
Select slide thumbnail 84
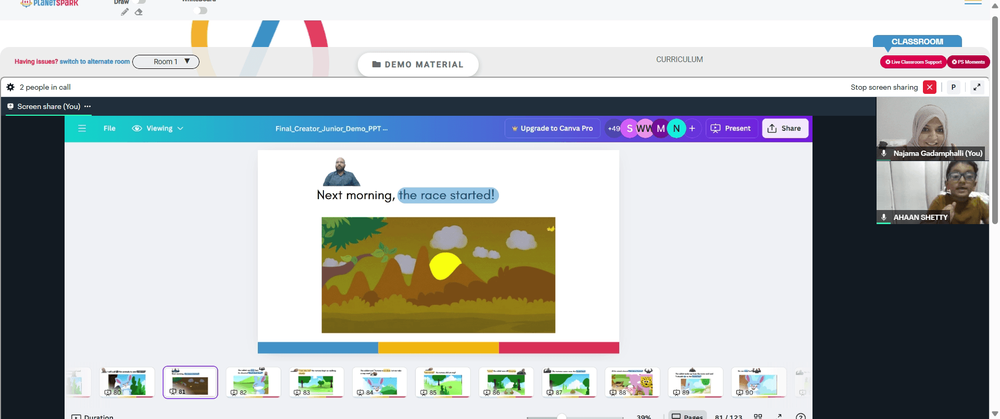pyautogui.click(x=379, y=382)
